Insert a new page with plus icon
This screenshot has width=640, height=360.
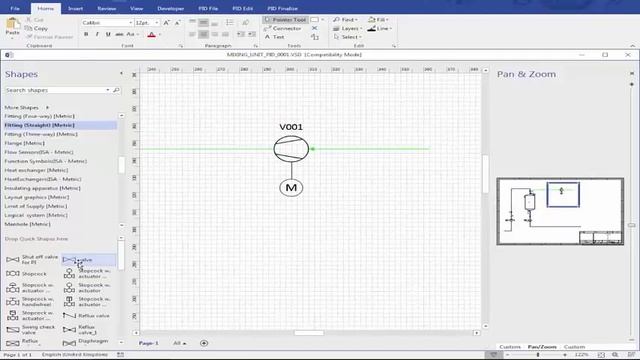click(204, 343)
